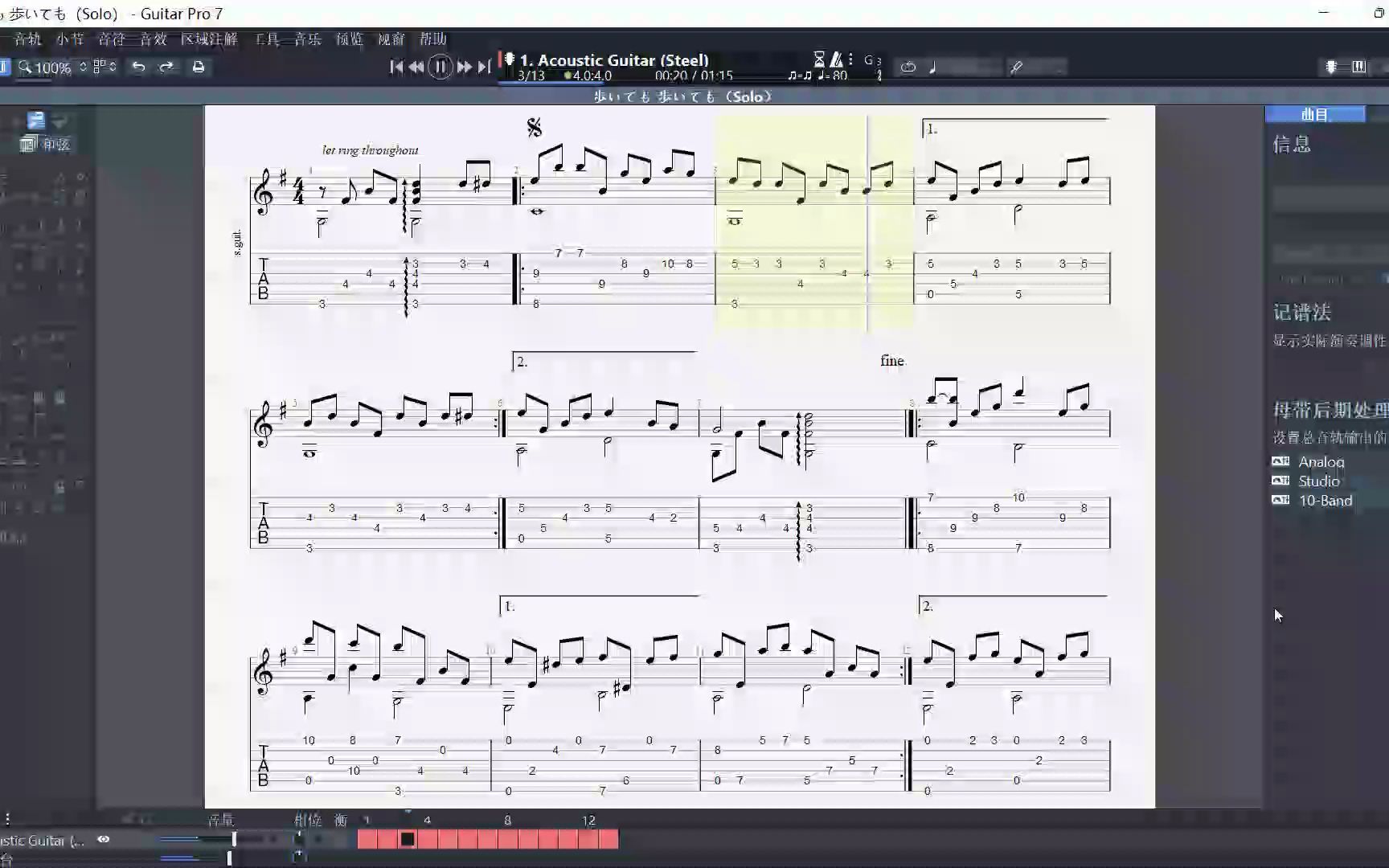
Task: Select the 10-Band equalizer effect
Action: [x=1325, y=500]
